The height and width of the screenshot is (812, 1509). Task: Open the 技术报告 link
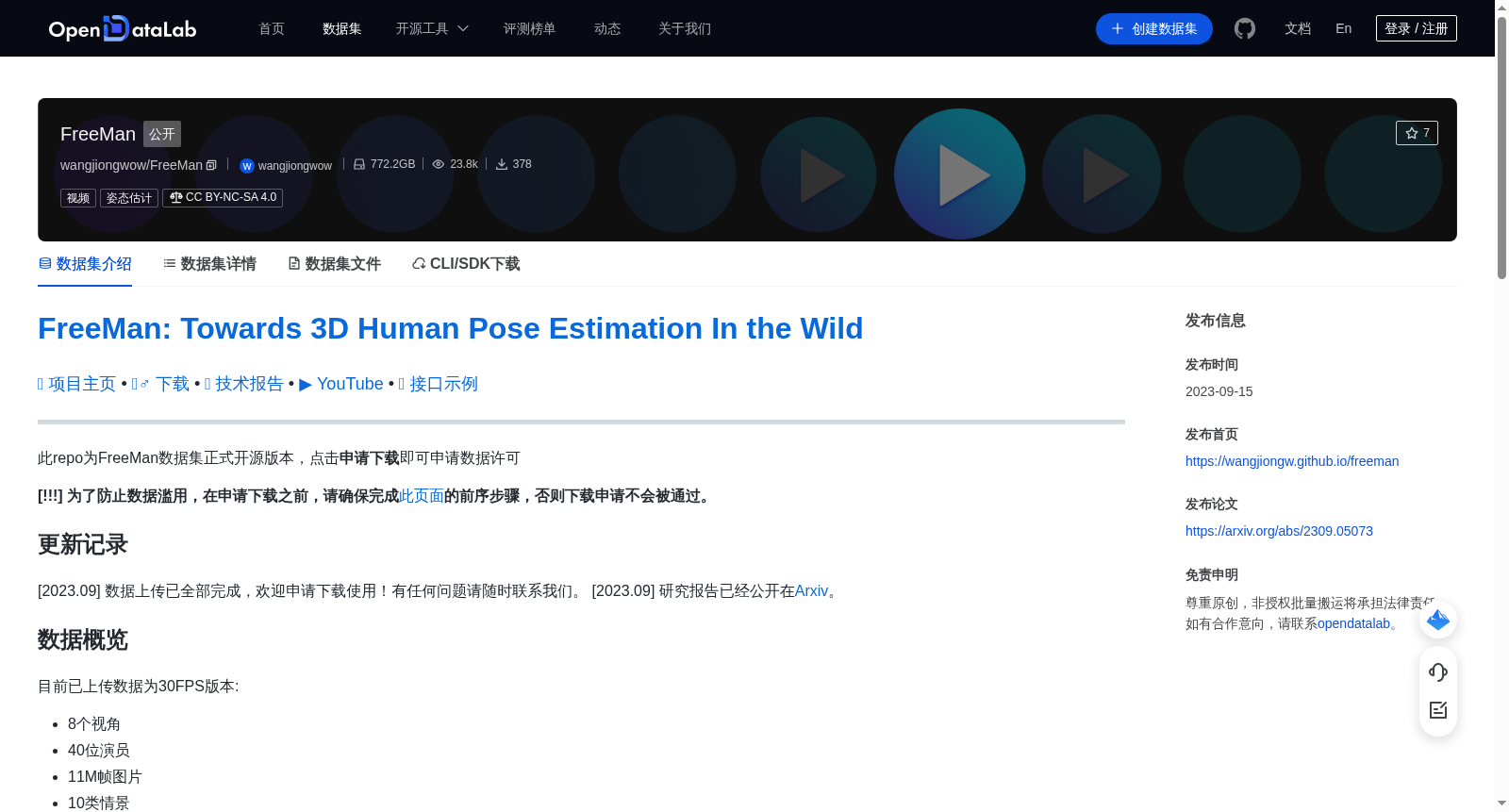point(244,384)
